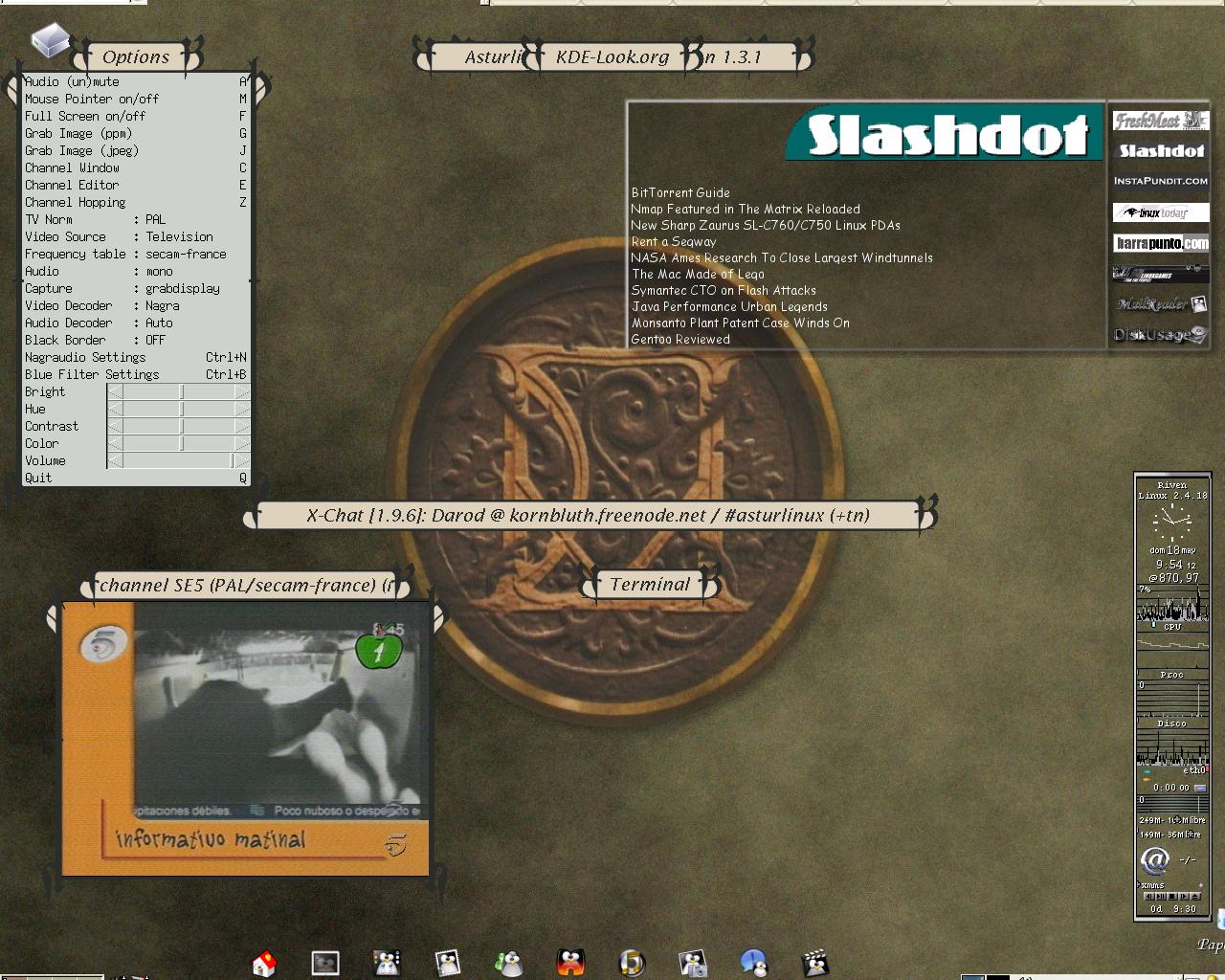Click Quit in Options menu

coord(136,479)
